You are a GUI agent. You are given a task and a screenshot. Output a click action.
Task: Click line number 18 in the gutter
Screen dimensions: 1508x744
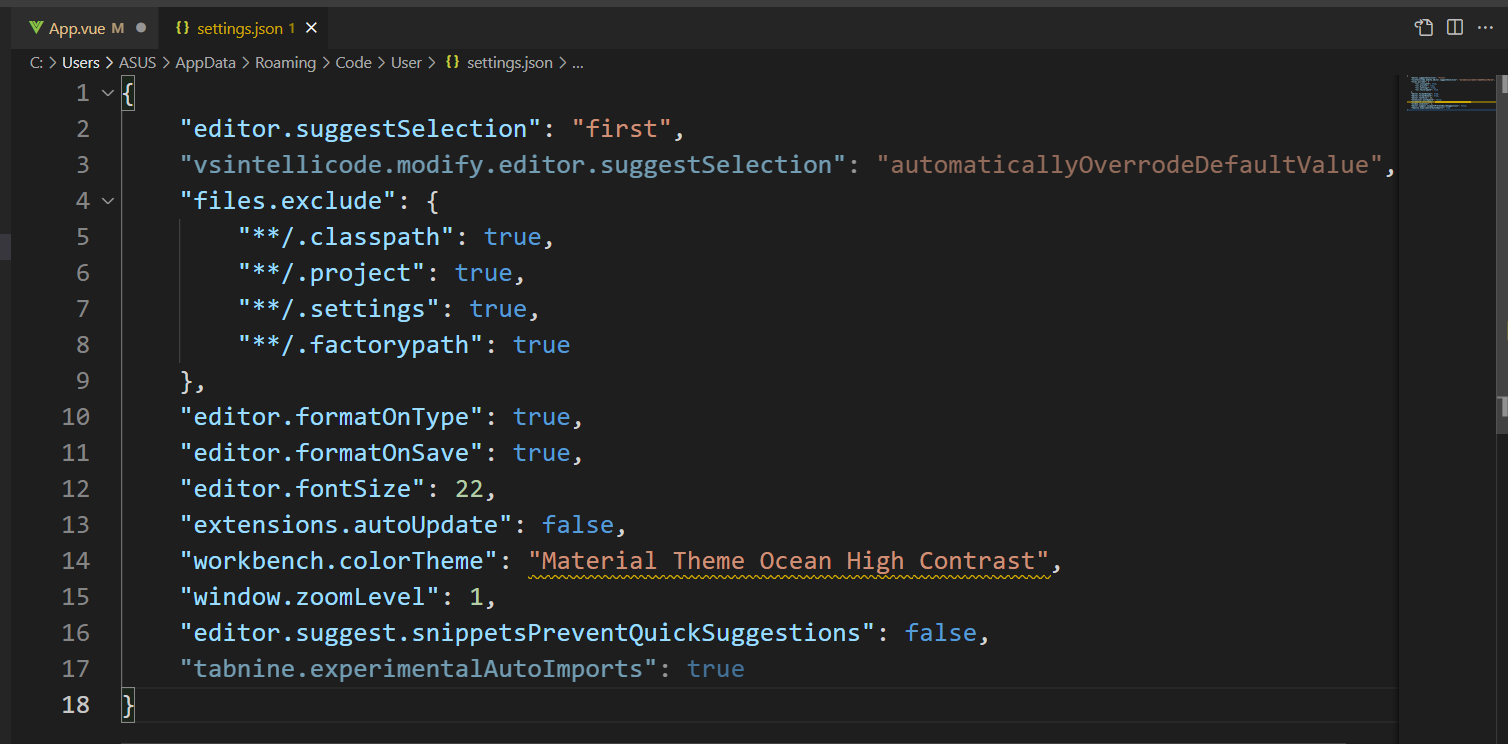75,705
